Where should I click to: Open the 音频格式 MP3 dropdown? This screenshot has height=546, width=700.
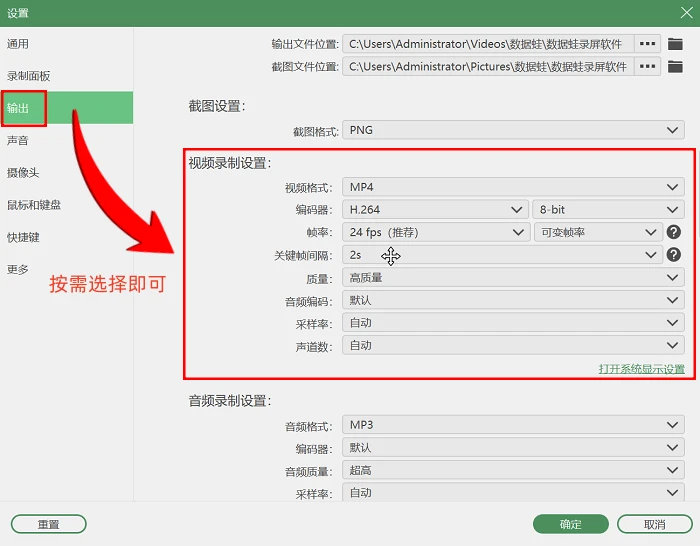tap(513, 425)
